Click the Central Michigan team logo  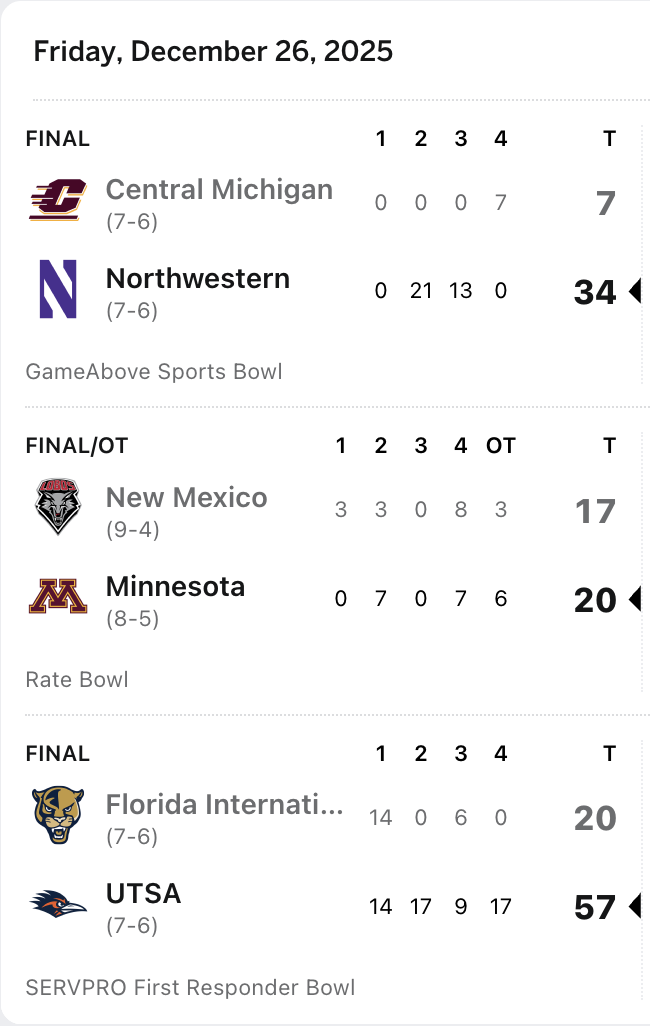click(58, 201)
